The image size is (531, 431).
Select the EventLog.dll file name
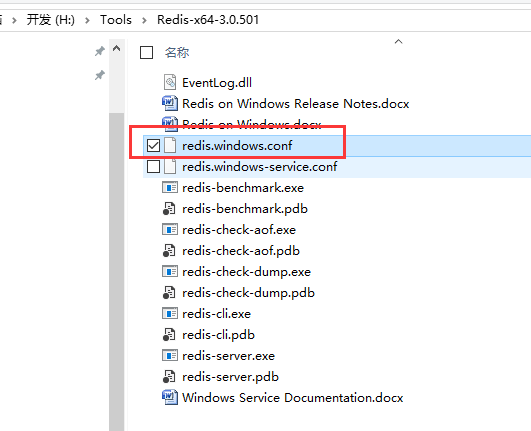(x=217, y=83)
